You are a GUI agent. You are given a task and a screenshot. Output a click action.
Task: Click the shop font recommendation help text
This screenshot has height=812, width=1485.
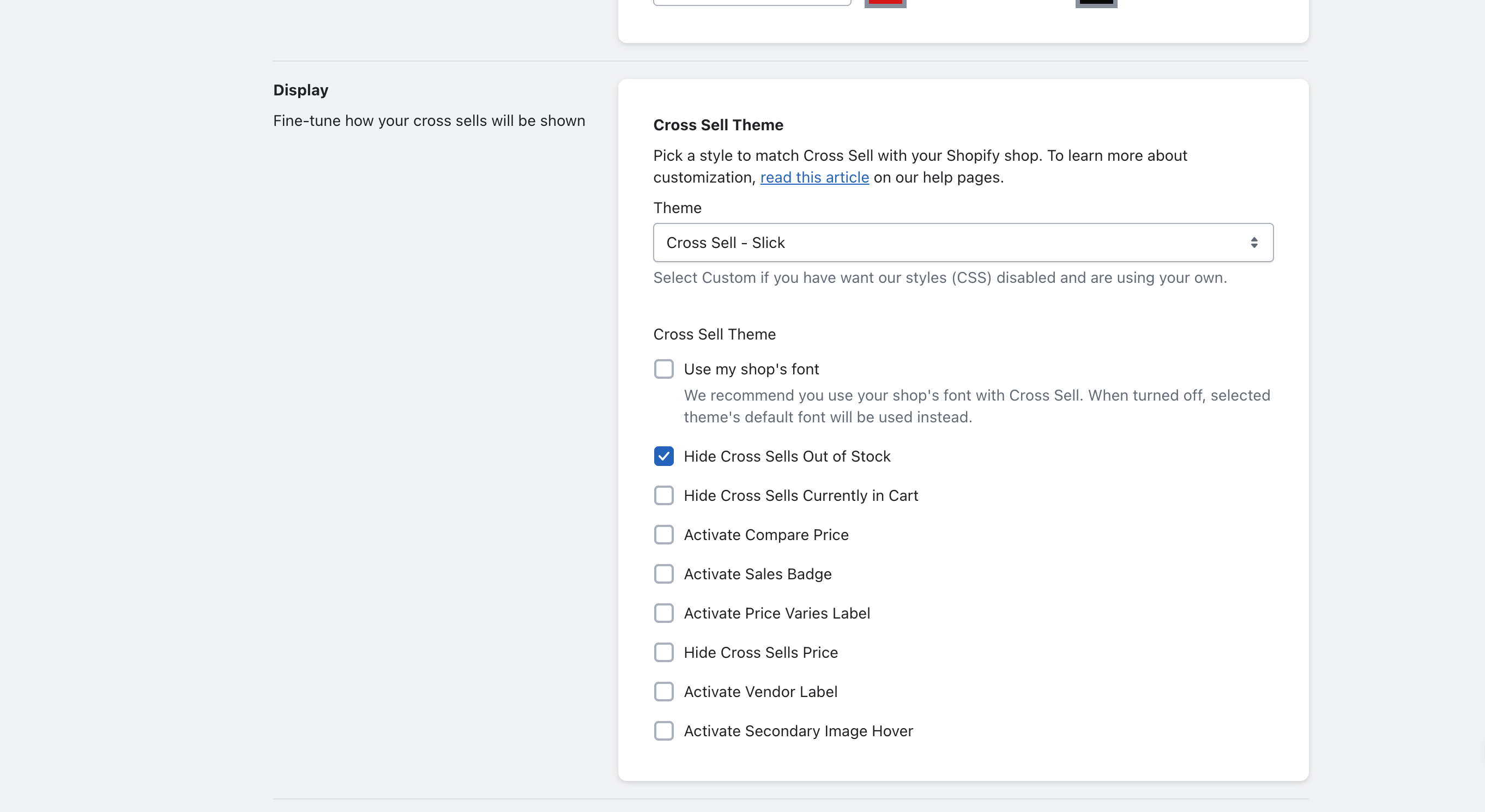[976, 407]
